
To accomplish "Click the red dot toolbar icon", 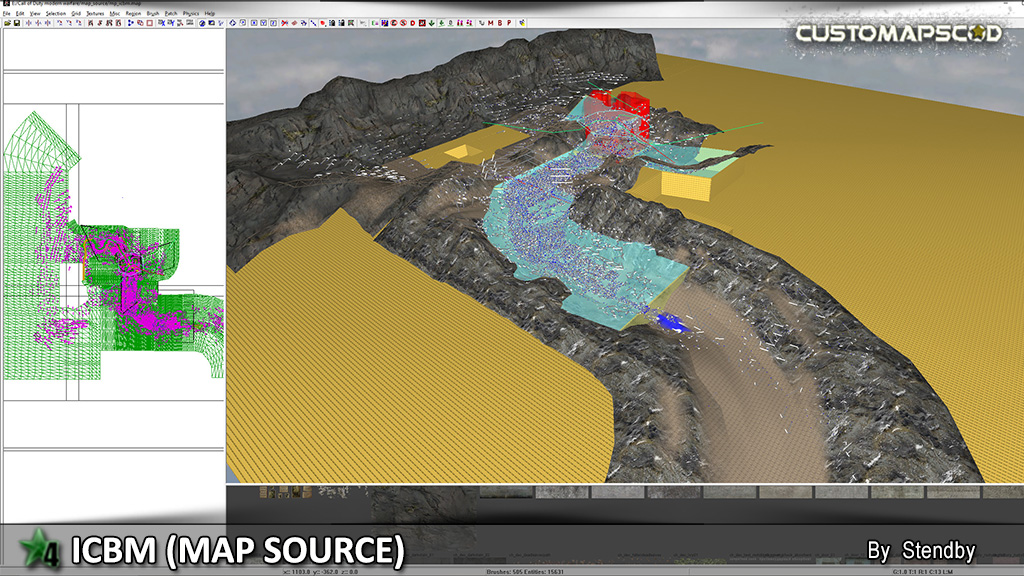I will pyautogui.click(x=323, y=23).
